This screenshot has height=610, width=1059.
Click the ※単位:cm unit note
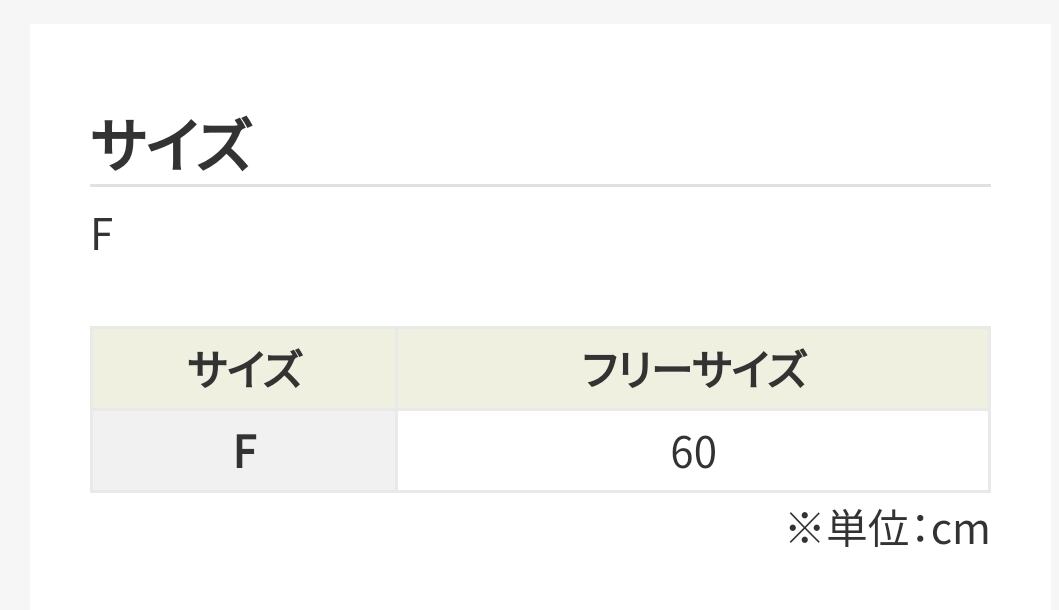tap(888, 529)
